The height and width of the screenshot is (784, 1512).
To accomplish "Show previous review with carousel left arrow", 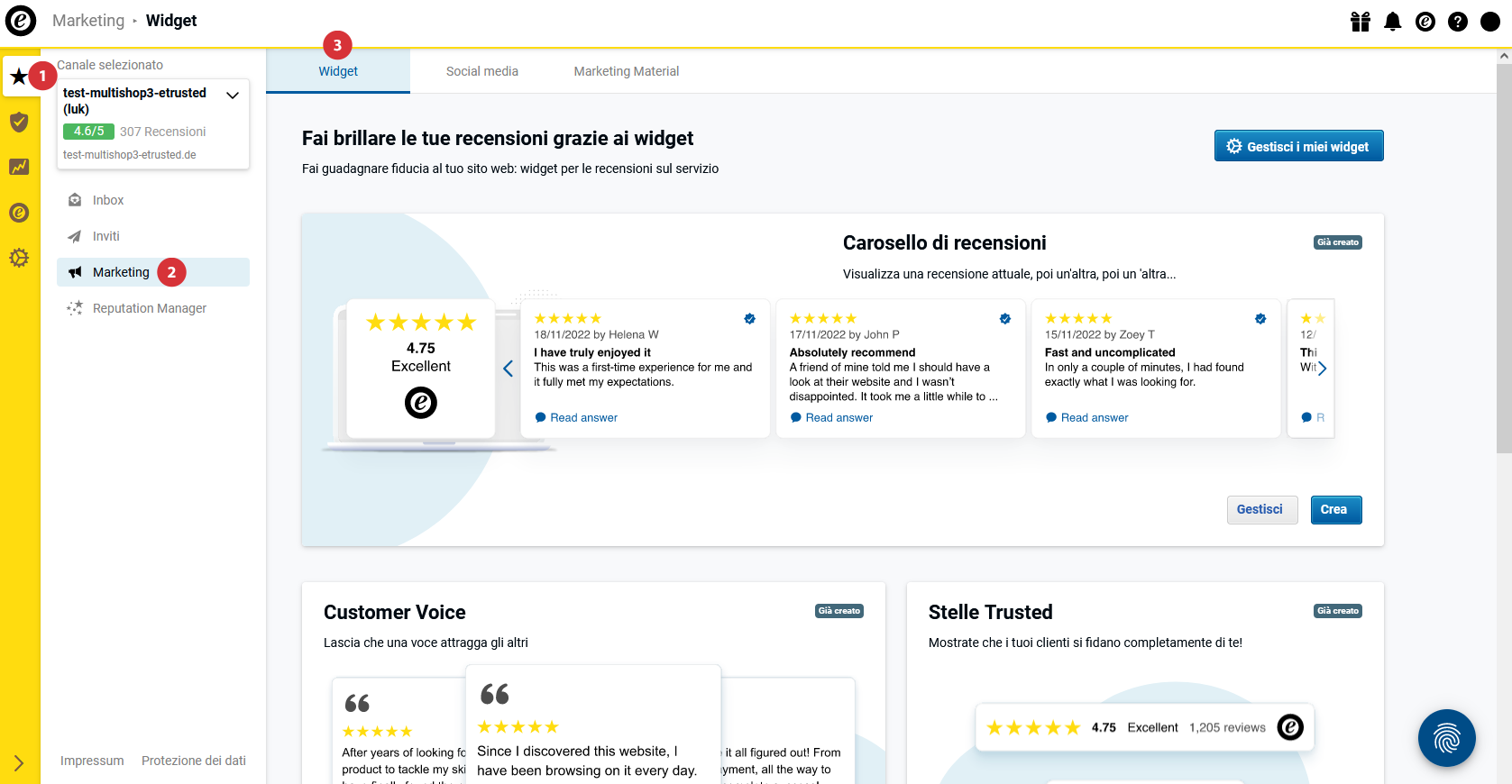I will [509, 368].
